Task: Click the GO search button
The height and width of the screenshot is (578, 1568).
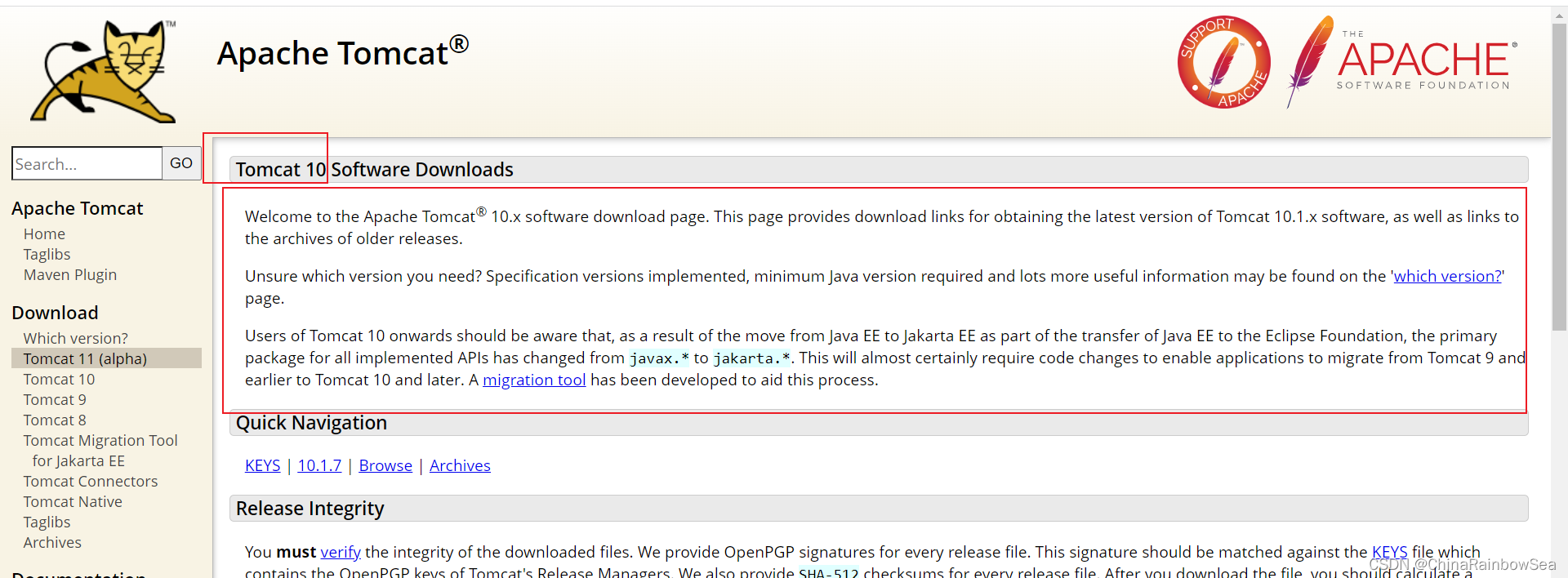Action: 181,163
